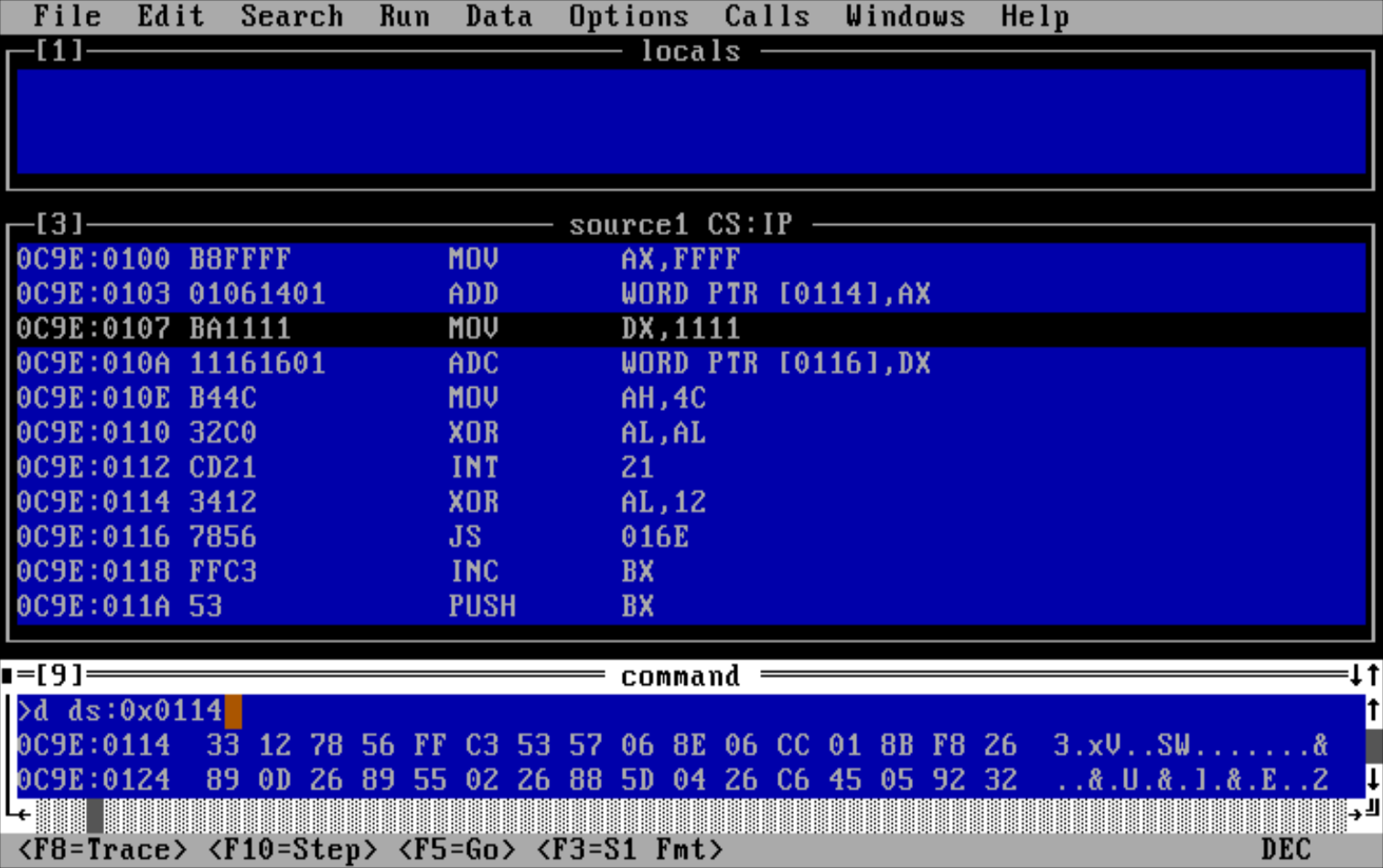The width and height of the screenshot is (1383, 868).
Task: Open the Data menu
Action: 499,16
